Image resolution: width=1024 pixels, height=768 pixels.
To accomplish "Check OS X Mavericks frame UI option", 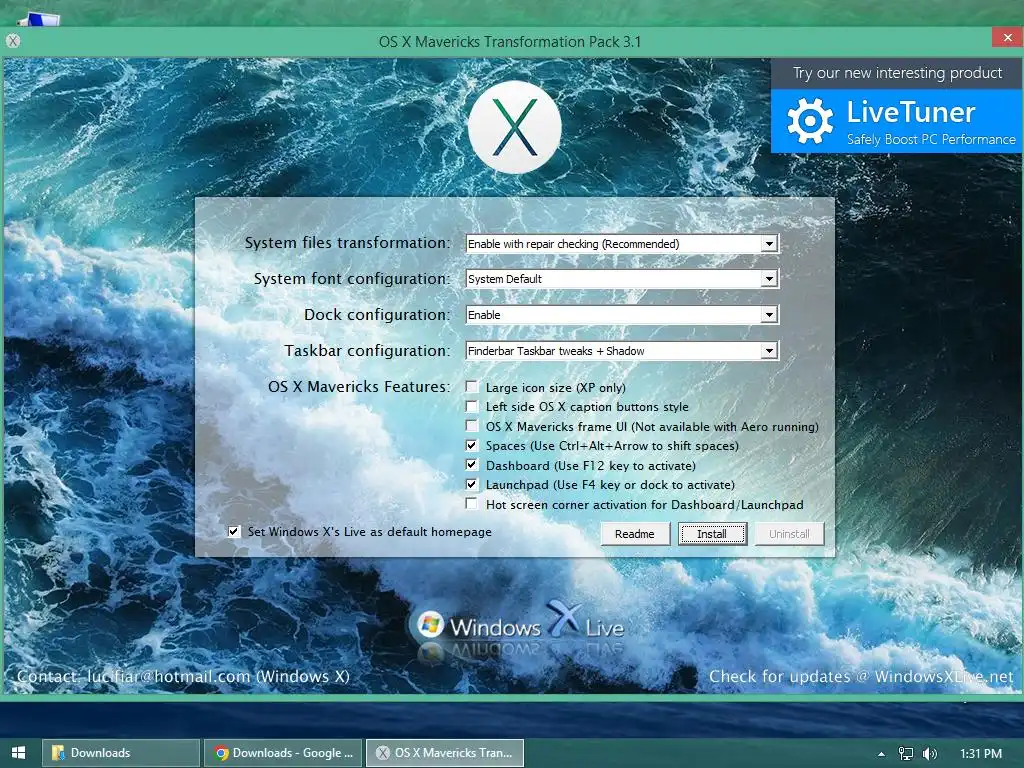I will pyautogui.click(x=472, y=426).
